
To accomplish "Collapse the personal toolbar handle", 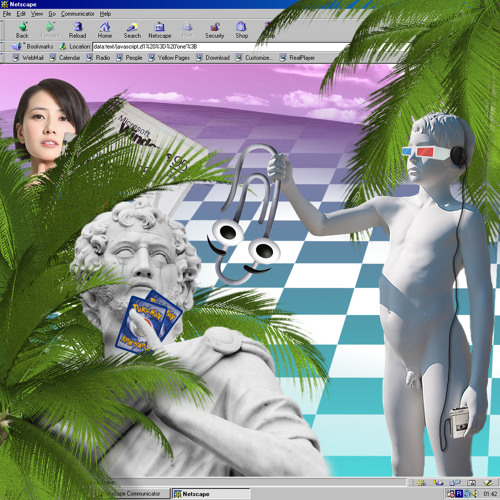I will pos(2,57).
